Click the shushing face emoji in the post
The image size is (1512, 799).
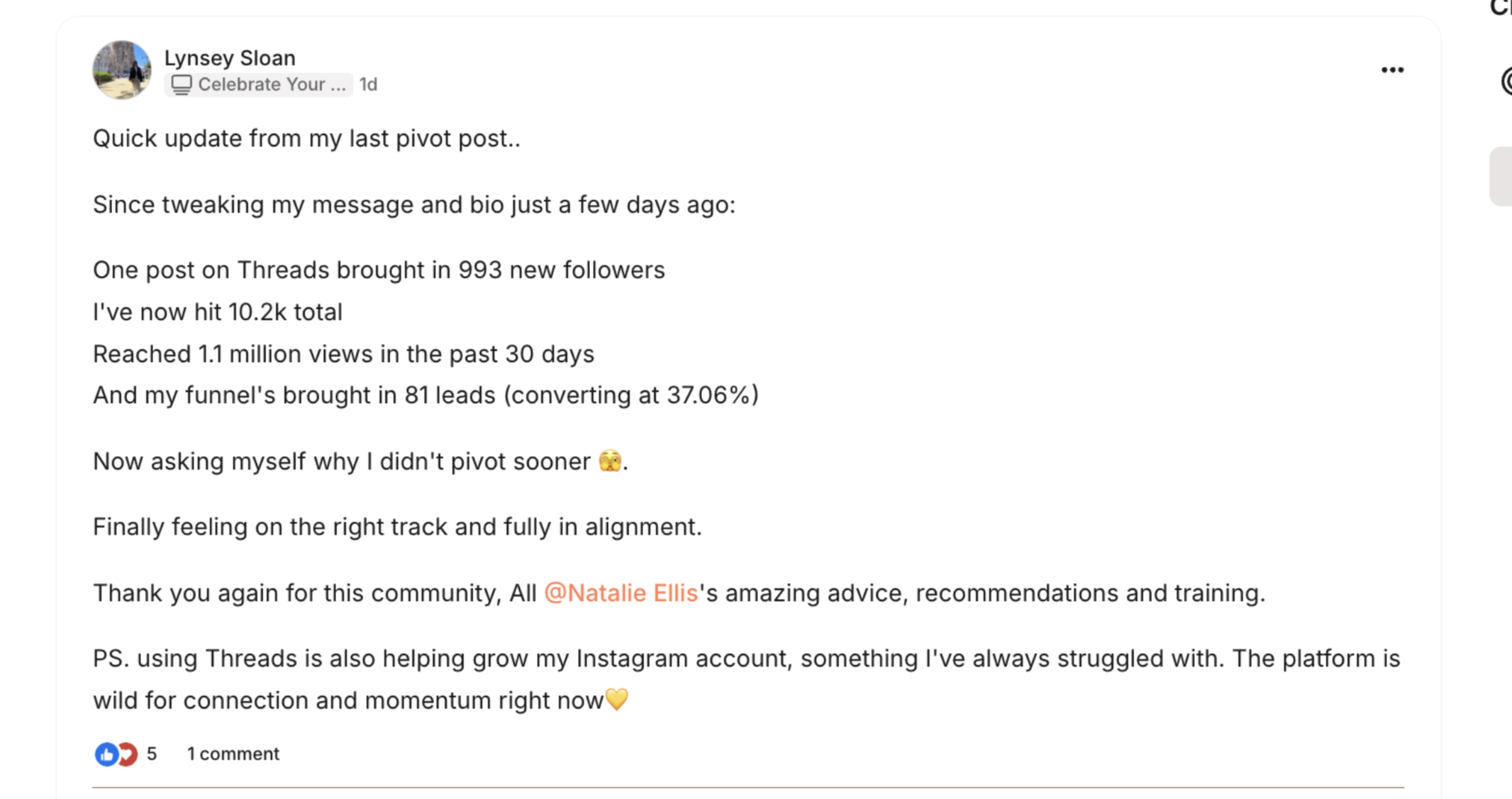click(609, 460)
